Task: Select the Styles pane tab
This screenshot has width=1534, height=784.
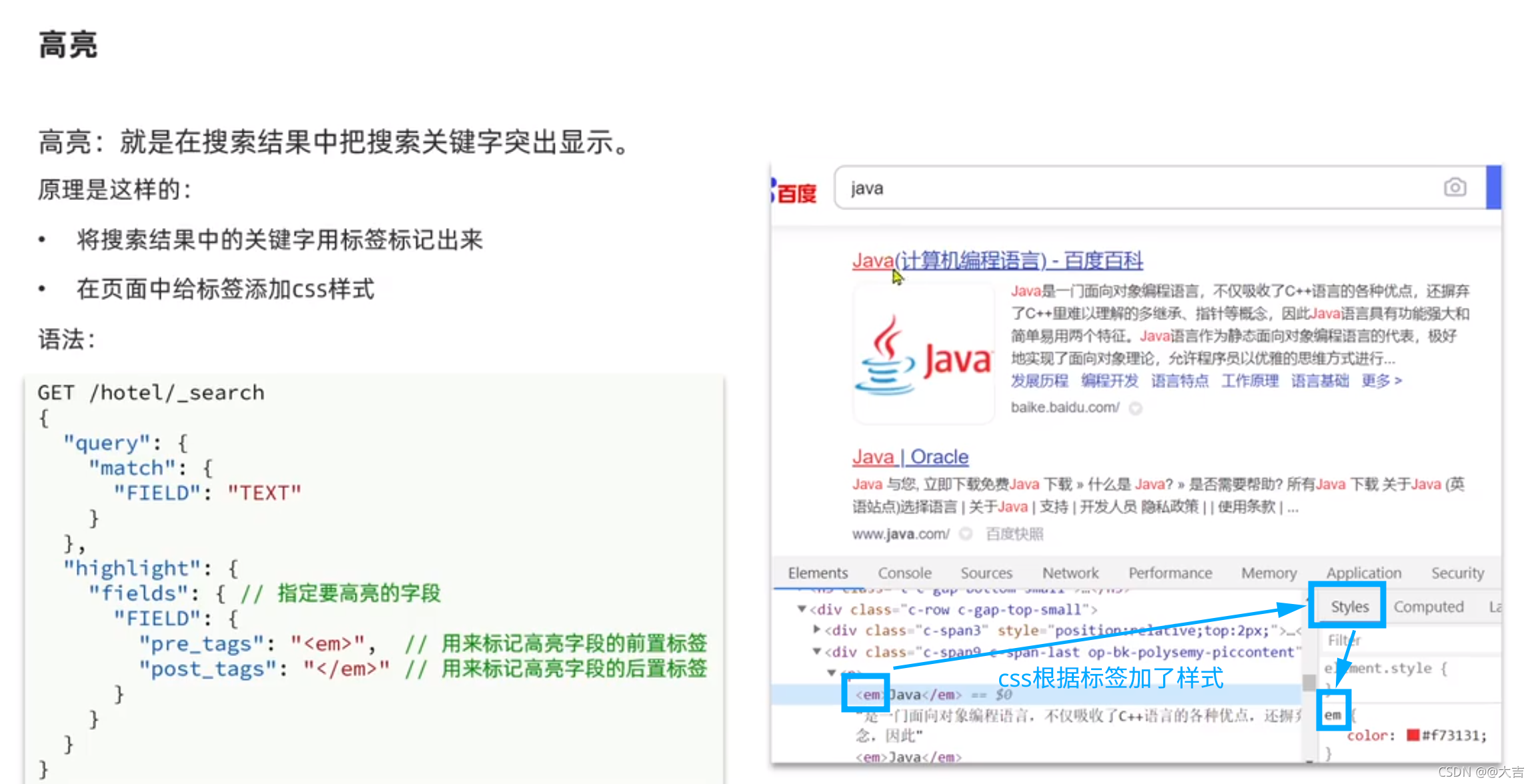Action: [1349, 607]
